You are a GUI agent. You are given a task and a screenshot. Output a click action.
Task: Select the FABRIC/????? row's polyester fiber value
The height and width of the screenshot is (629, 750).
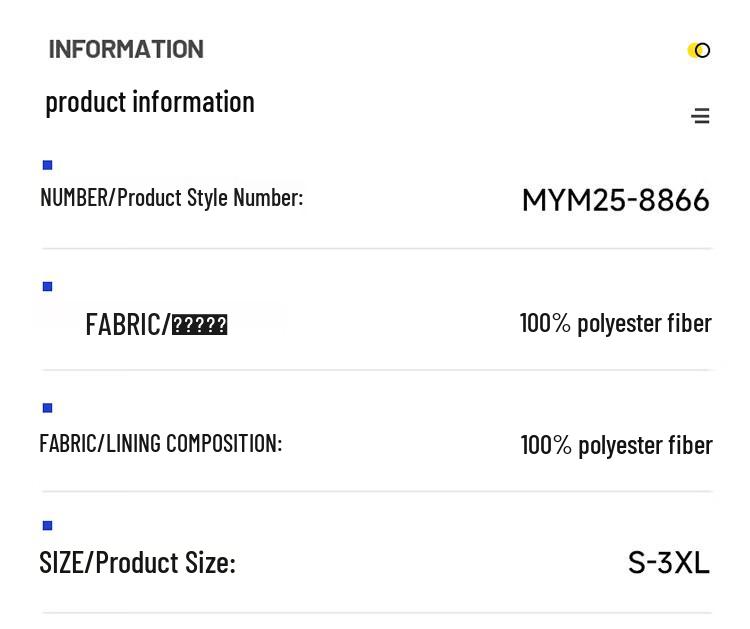click(615, 323)
